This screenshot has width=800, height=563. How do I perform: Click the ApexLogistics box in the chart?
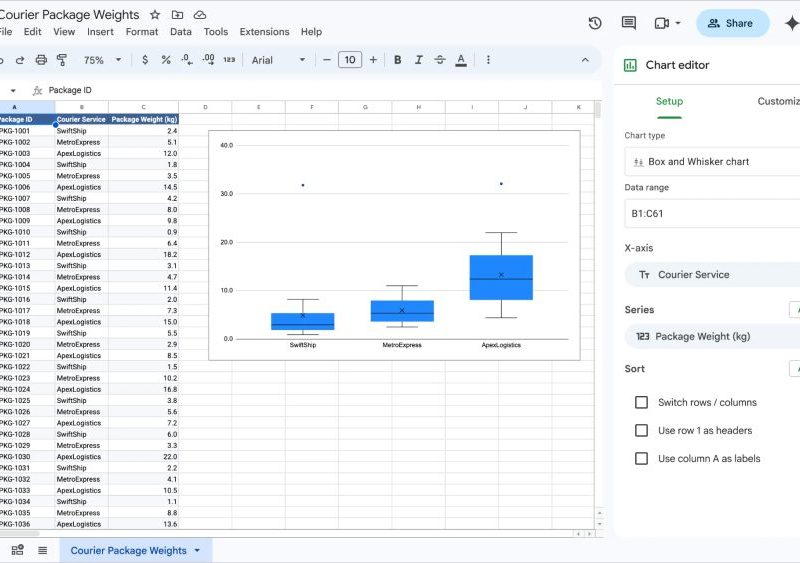(501, 277)
